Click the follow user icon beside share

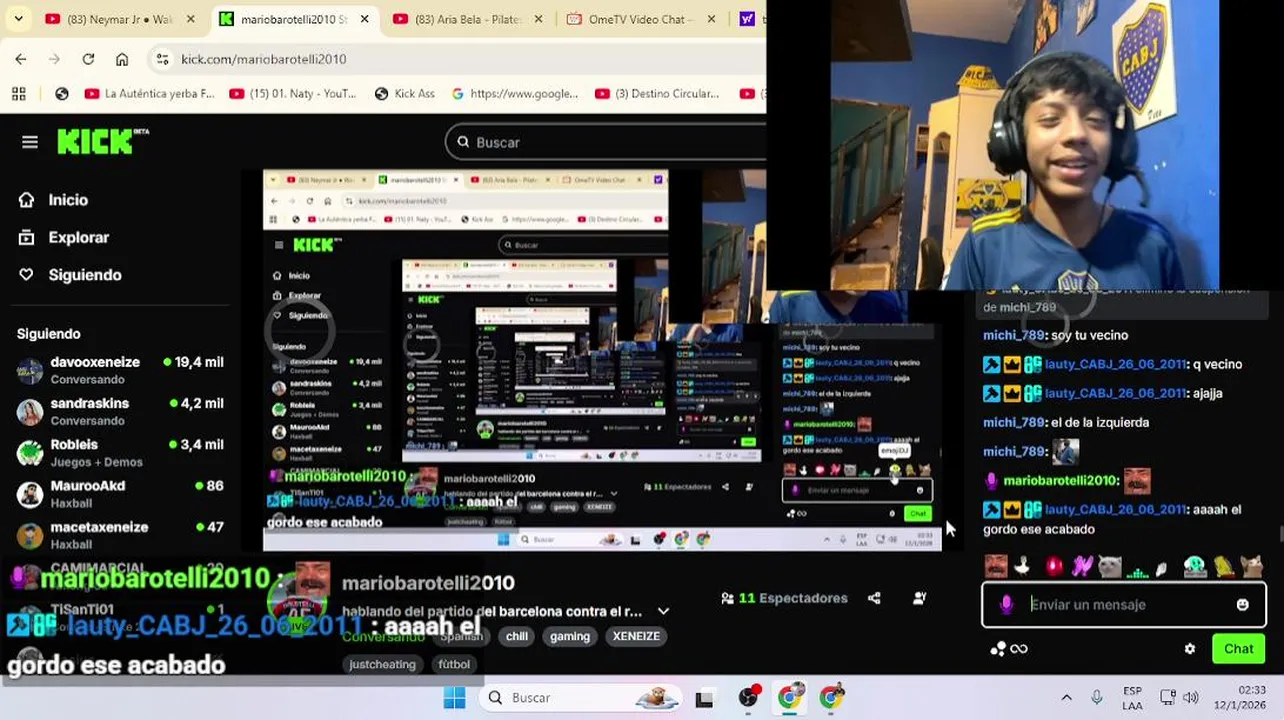pos(919,598)
